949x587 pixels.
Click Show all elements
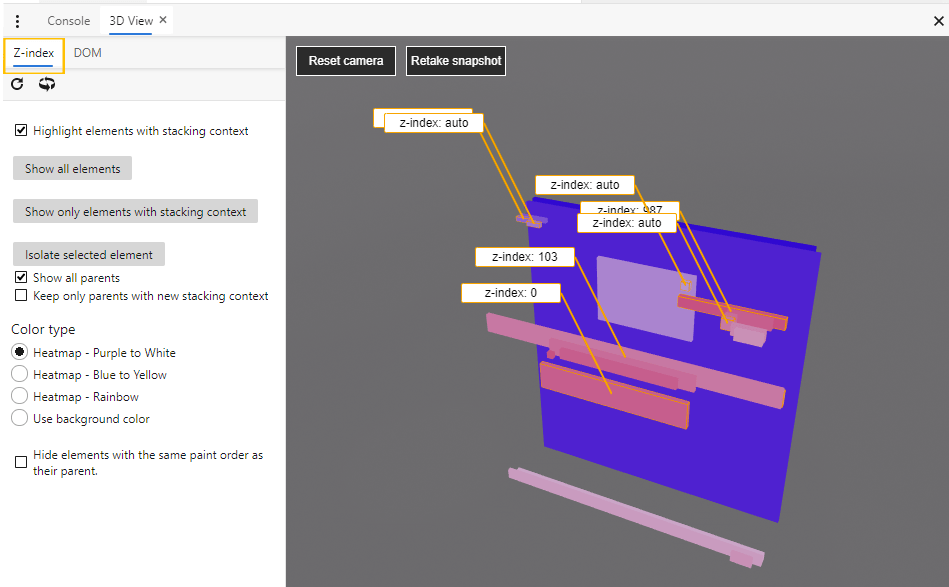click(x=71, y=168)
